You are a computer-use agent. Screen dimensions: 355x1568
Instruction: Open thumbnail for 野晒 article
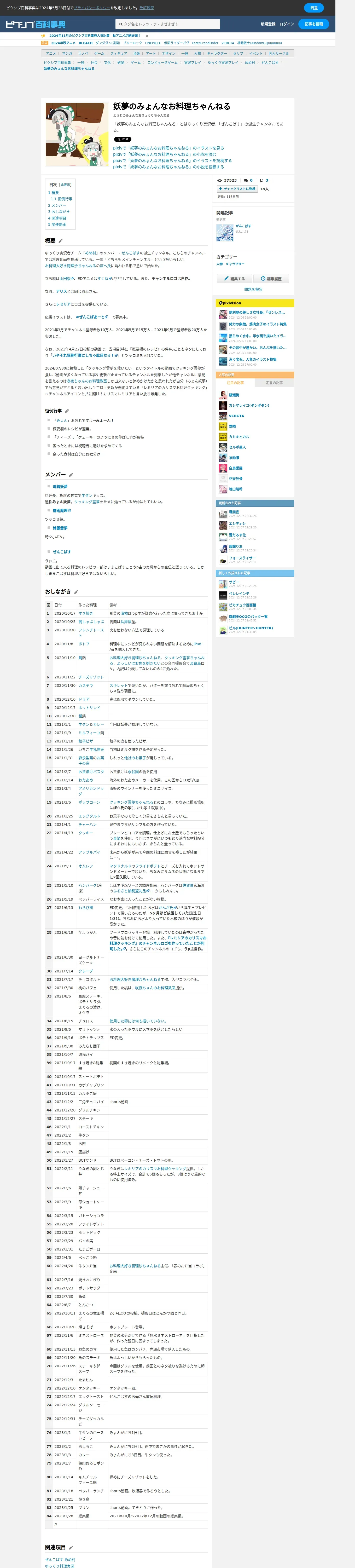[223, 427]
